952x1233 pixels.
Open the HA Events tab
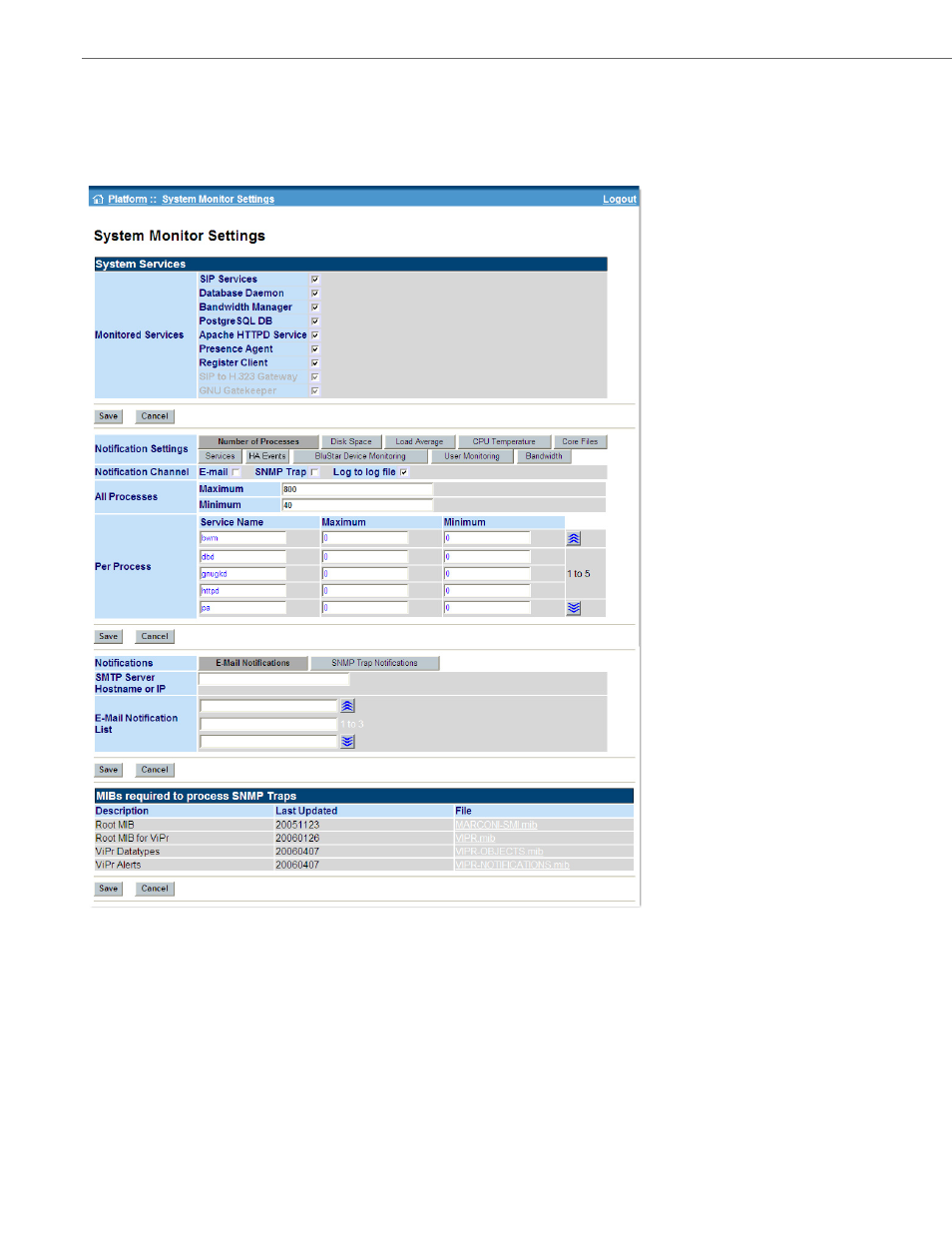[267, 456]
